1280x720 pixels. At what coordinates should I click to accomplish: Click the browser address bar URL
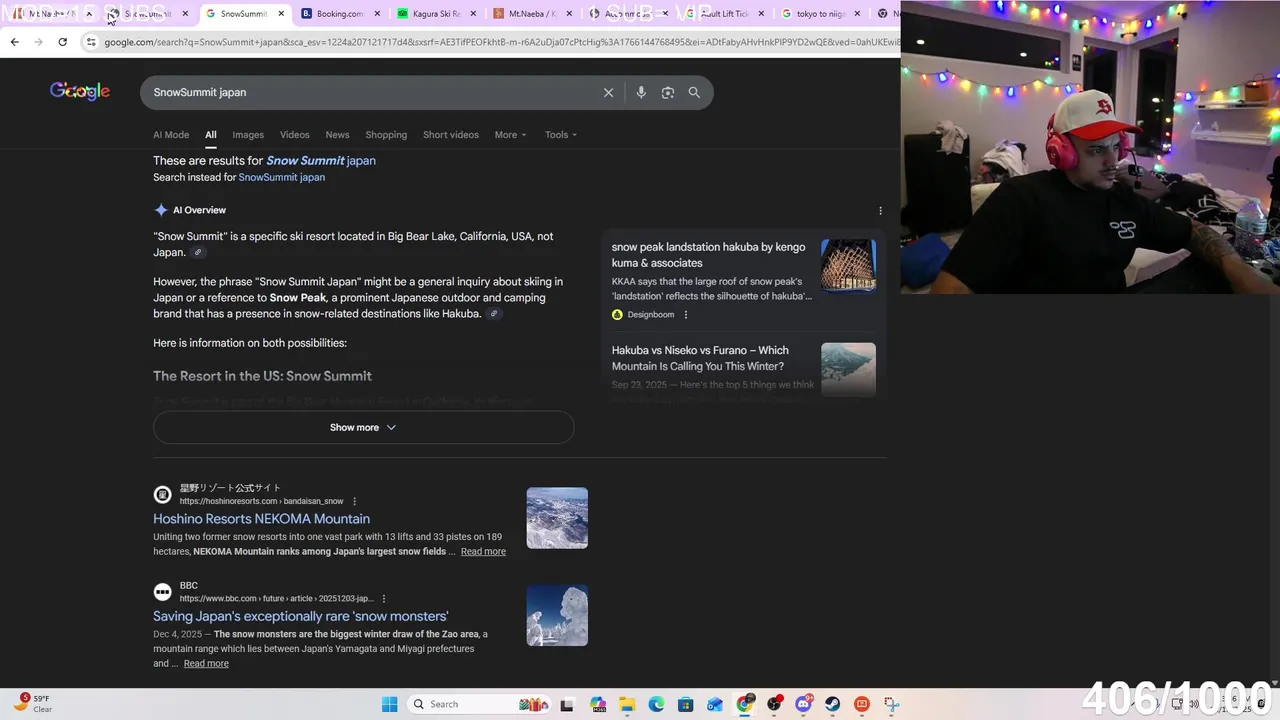click(500, 42)
